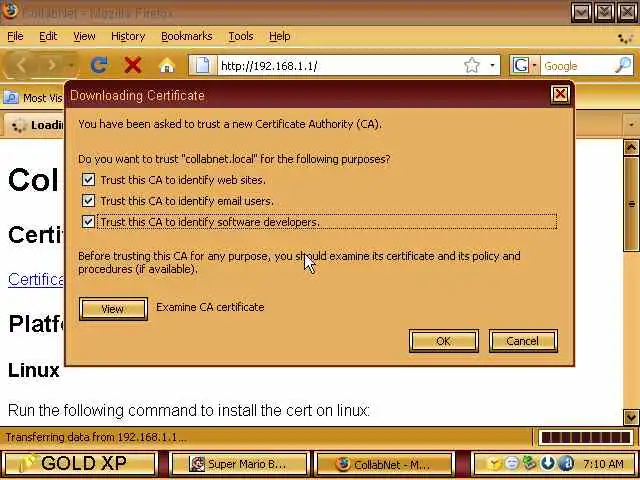Bookmark this page with the star icon
This screenshot has height=480, width=640.
472,65
